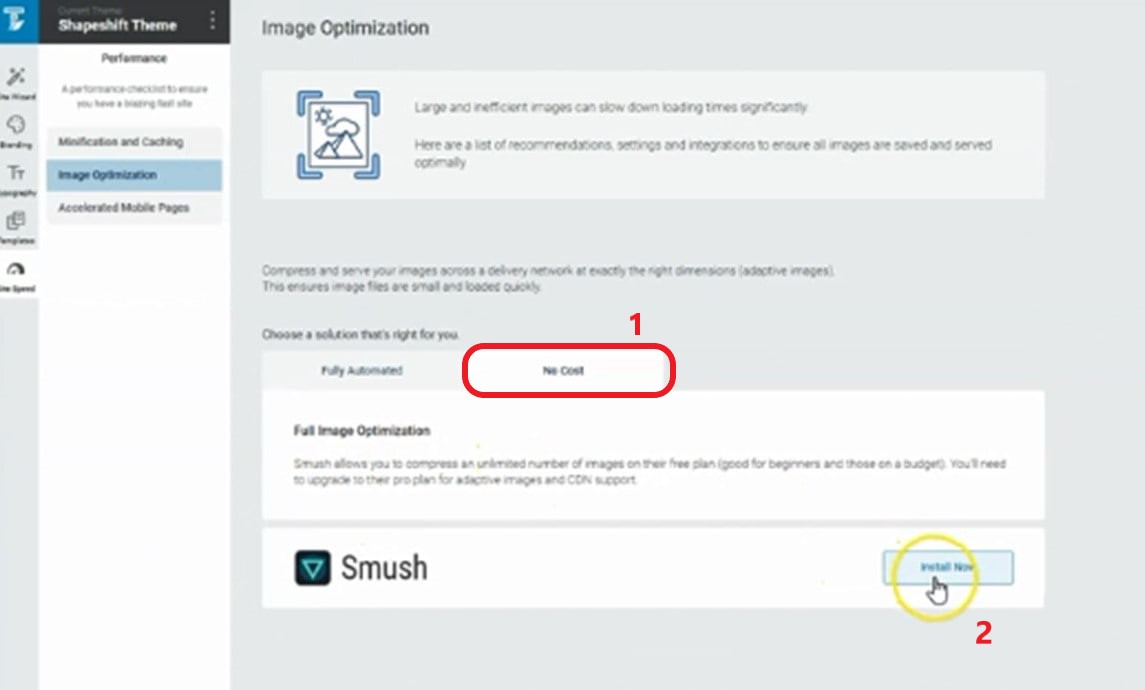Click the Performance panel heading
The width and height of the screenshot is (1145, 690).
click(x=134, y=58)
